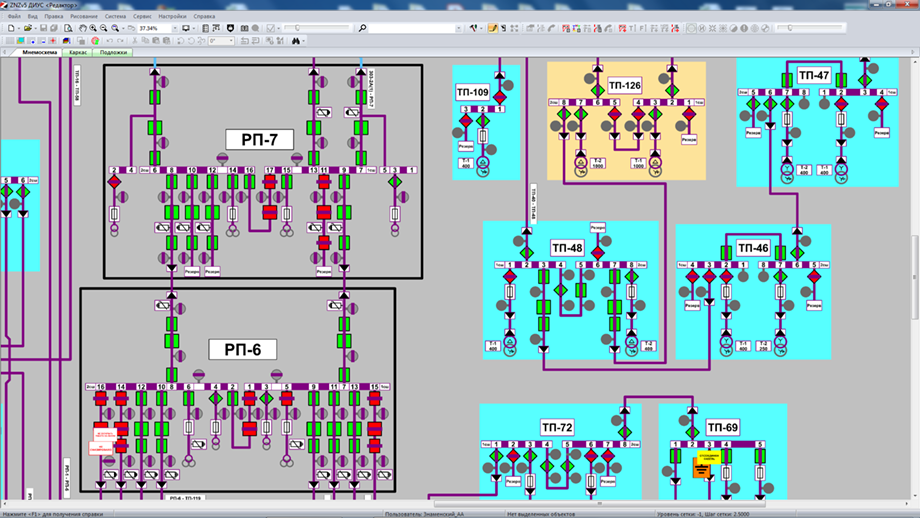This screenshot has width=920, height=518.
Task: Open the Сервис menu
Action: click(x=143, y=17)
